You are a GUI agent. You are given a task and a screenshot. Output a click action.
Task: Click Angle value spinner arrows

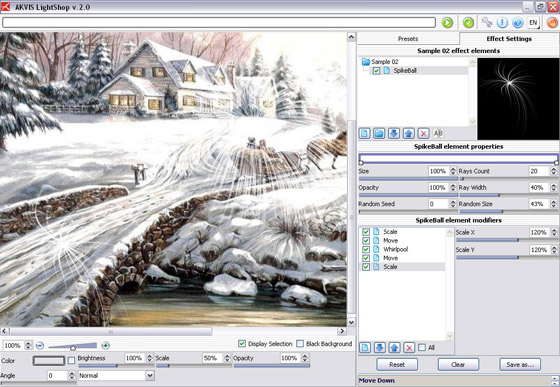tap(72, 376)
